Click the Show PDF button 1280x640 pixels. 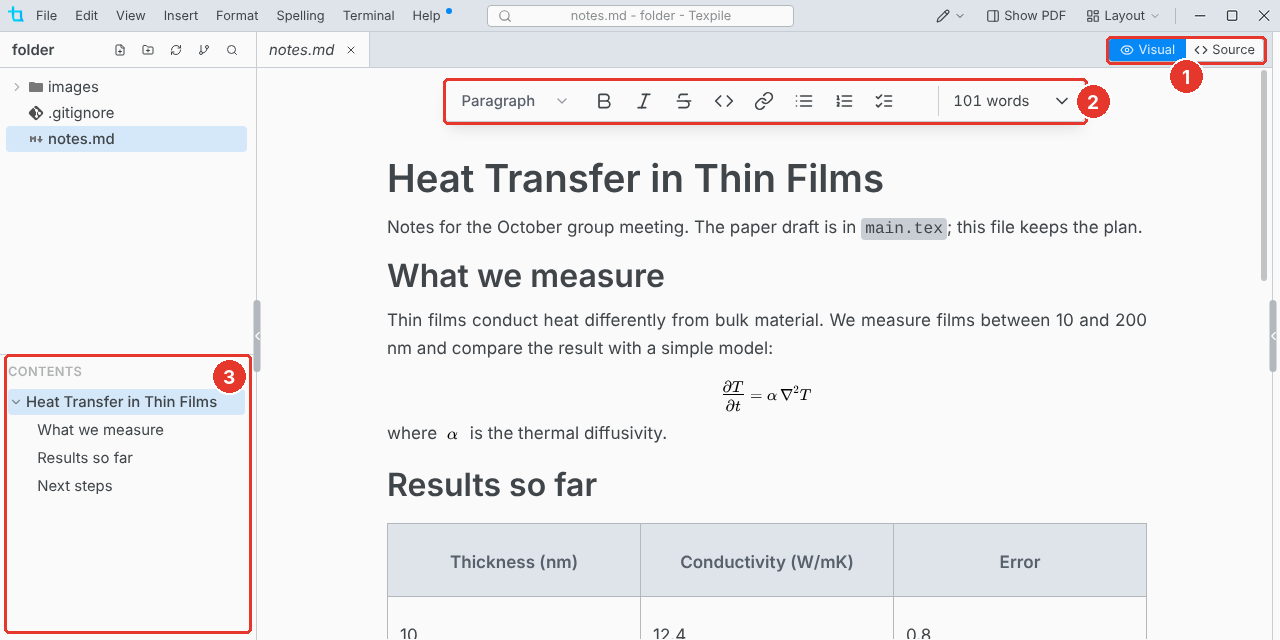[x=1026, y=16]
